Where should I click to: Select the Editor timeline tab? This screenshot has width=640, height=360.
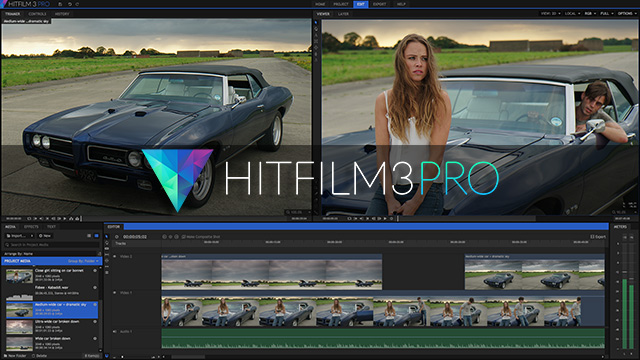click(114, 227)
